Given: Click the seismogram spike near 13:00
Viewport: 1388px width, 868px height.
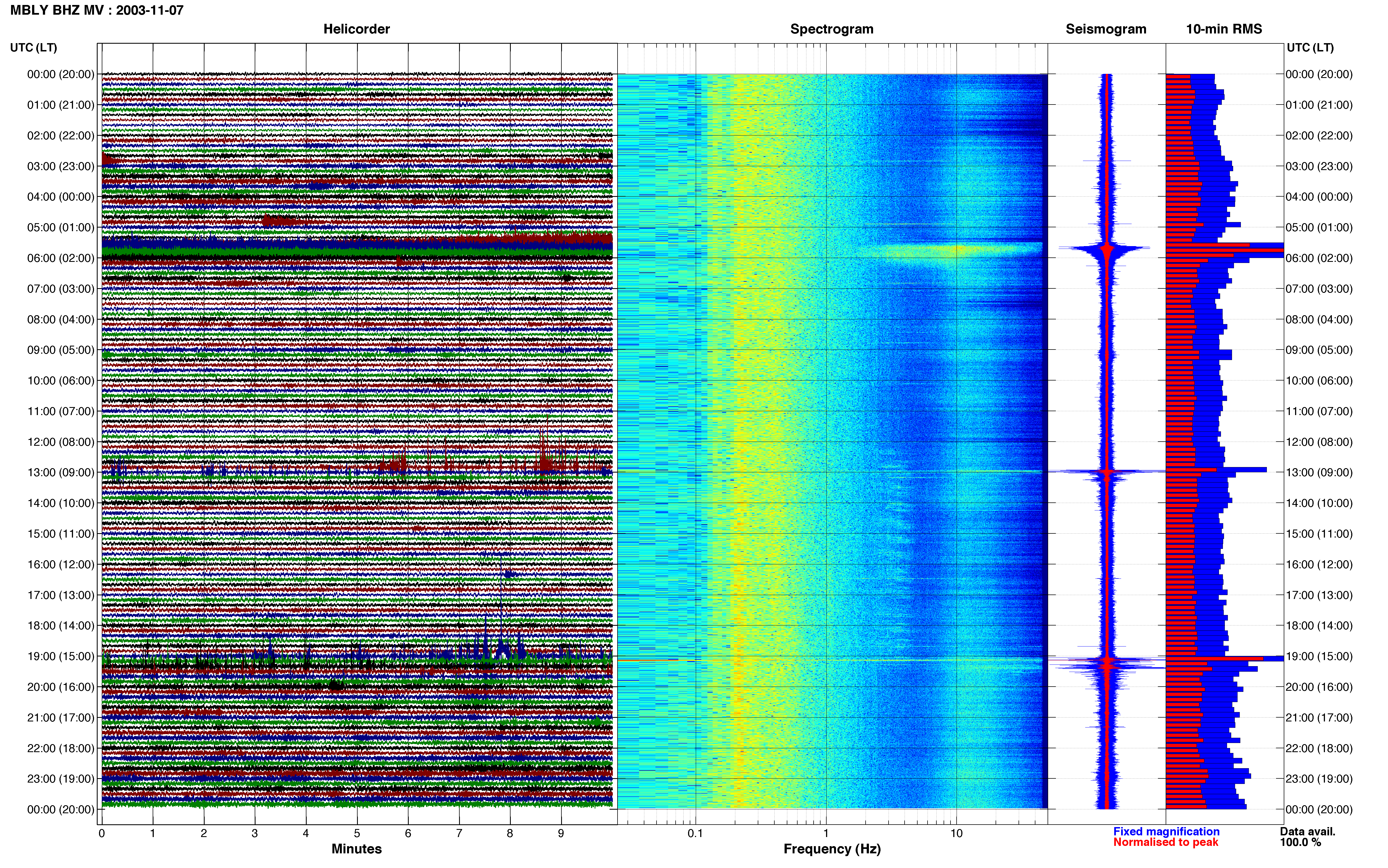Looking at the screenshot, I should click(1107, 471).
